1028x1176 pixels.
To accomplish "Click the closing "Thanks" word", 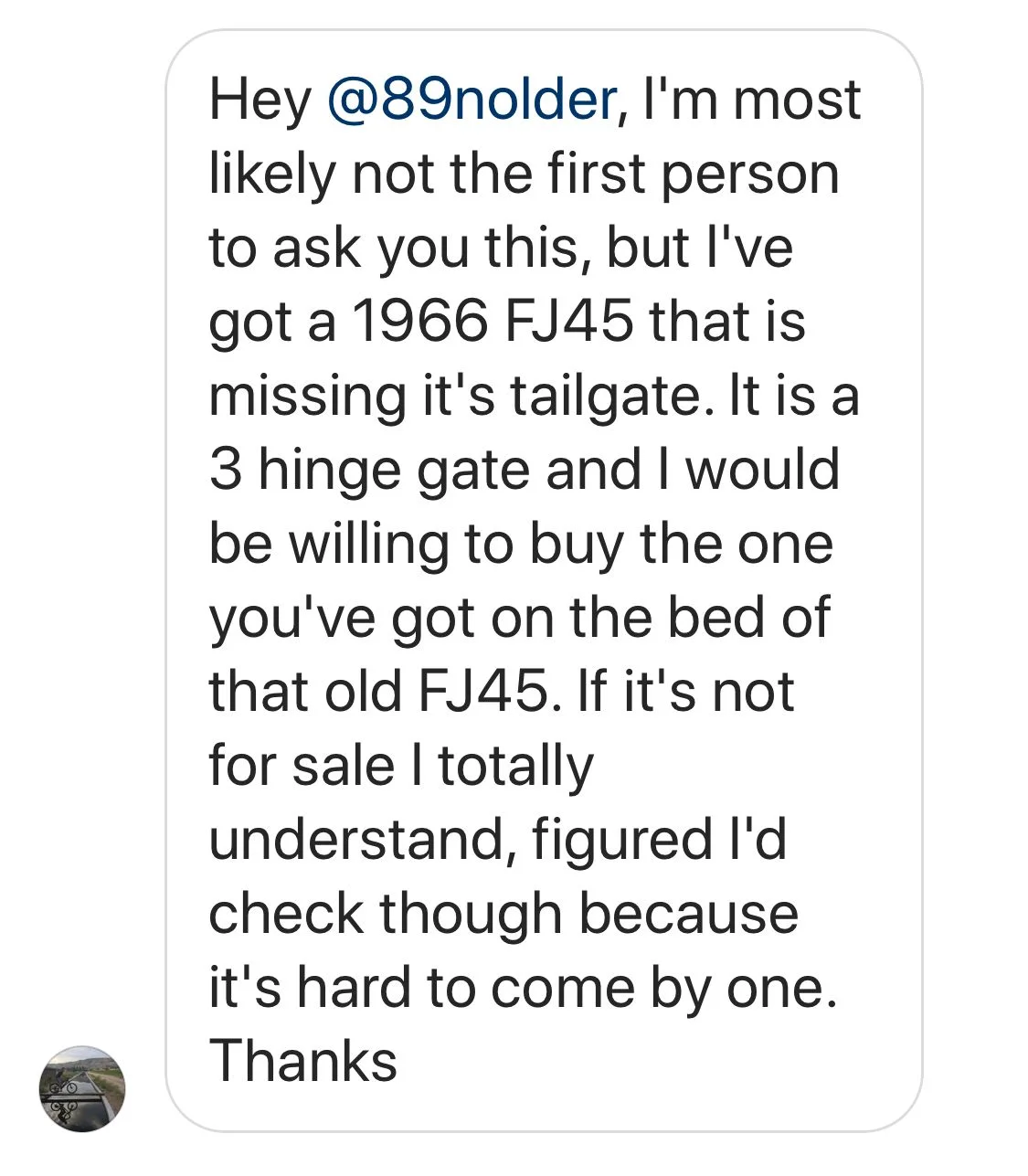I will [x=303, y=1062].
